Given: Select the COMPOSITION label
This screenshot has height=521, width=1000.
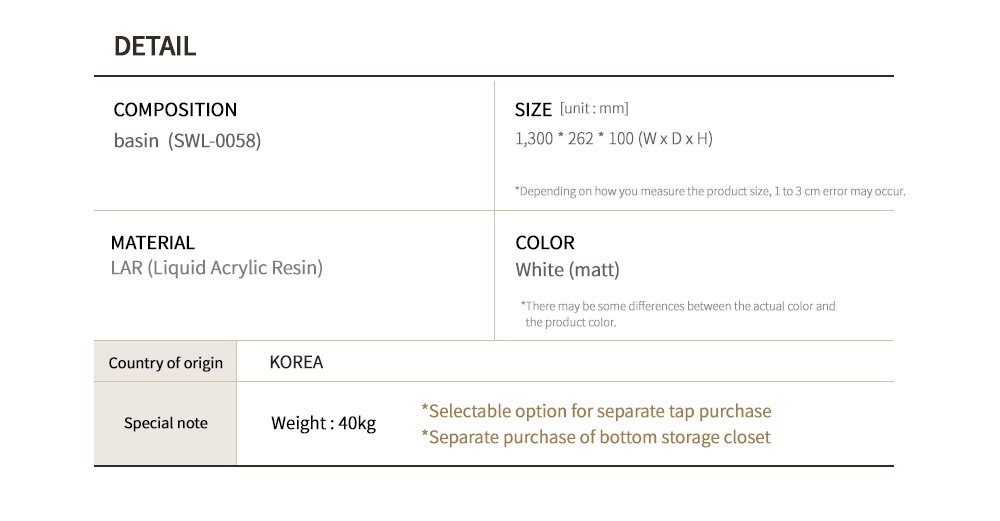Looking at the screenshot, I should click(x=175, y=110).
